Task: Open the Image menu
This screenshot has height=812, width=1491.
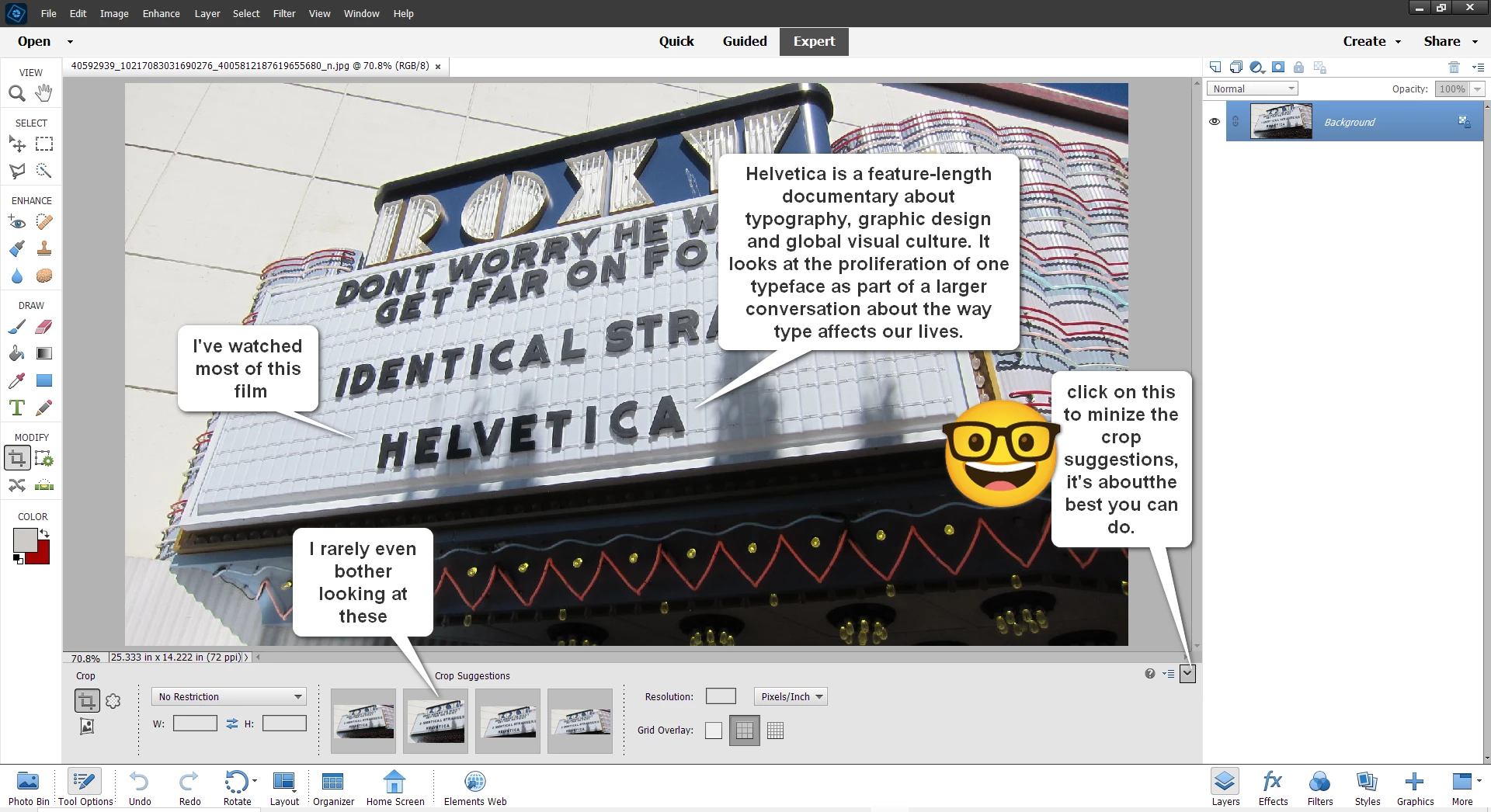Action: tap(114, 14)
